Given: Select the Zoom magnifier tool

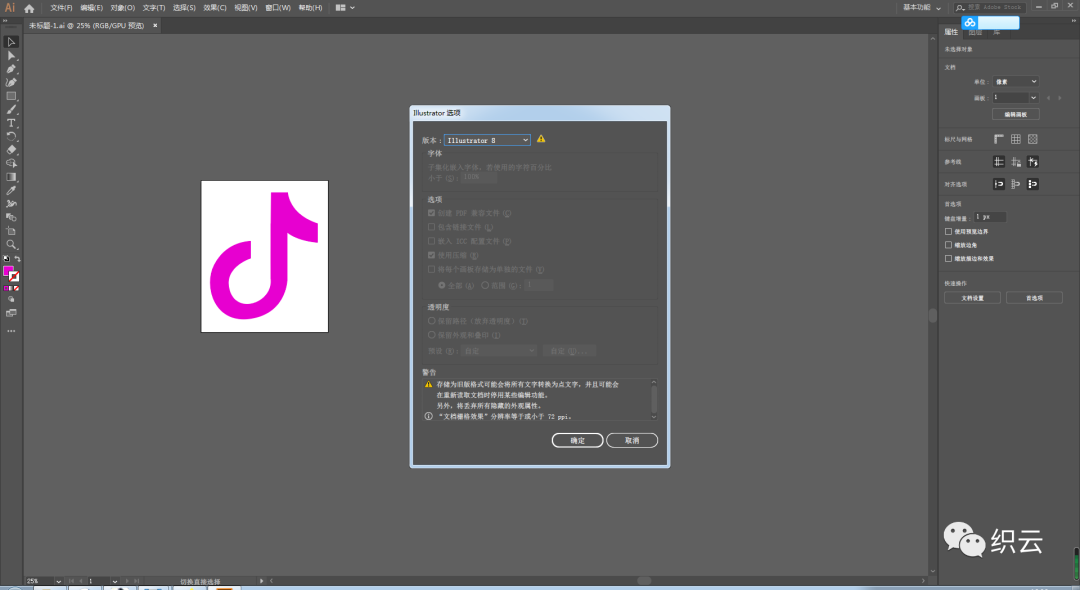Looking at the screenshot, I should (x=11, y=244).
